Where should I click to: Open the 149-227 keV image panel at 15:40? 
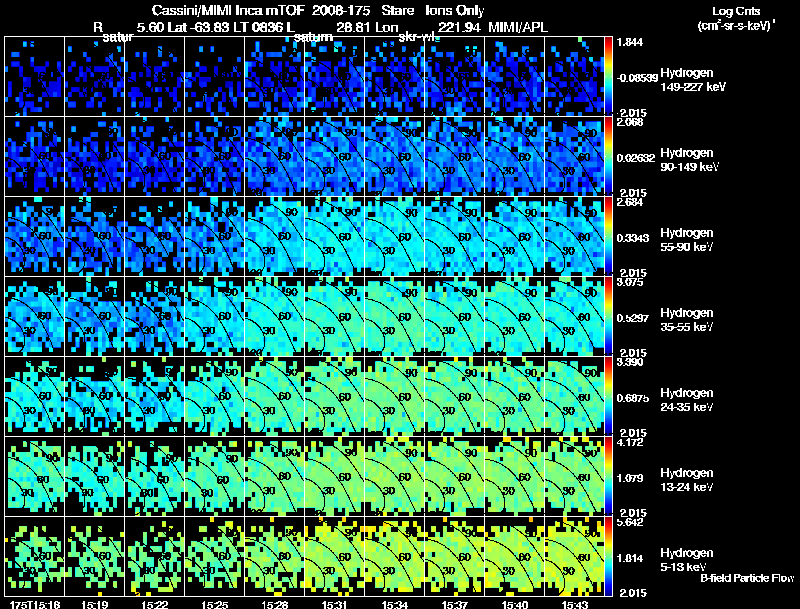514,75
